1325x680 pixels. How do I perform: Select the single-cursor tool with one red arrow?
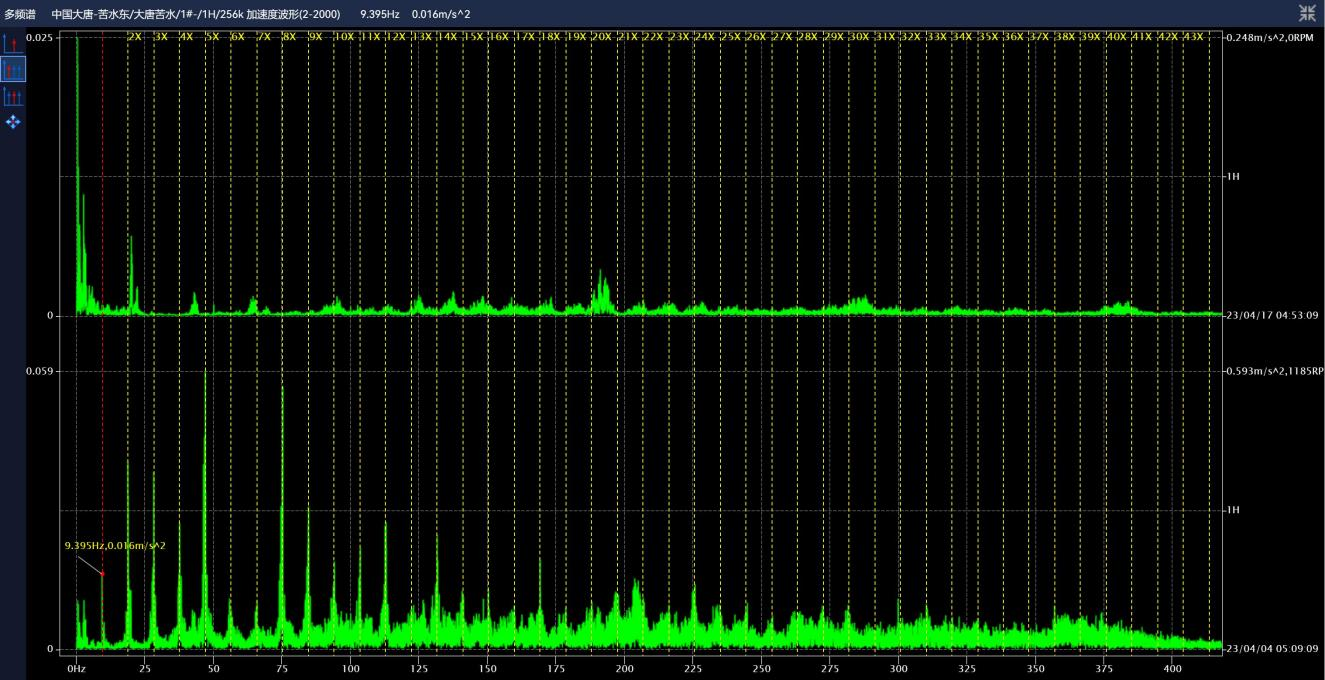coord(13,44)
